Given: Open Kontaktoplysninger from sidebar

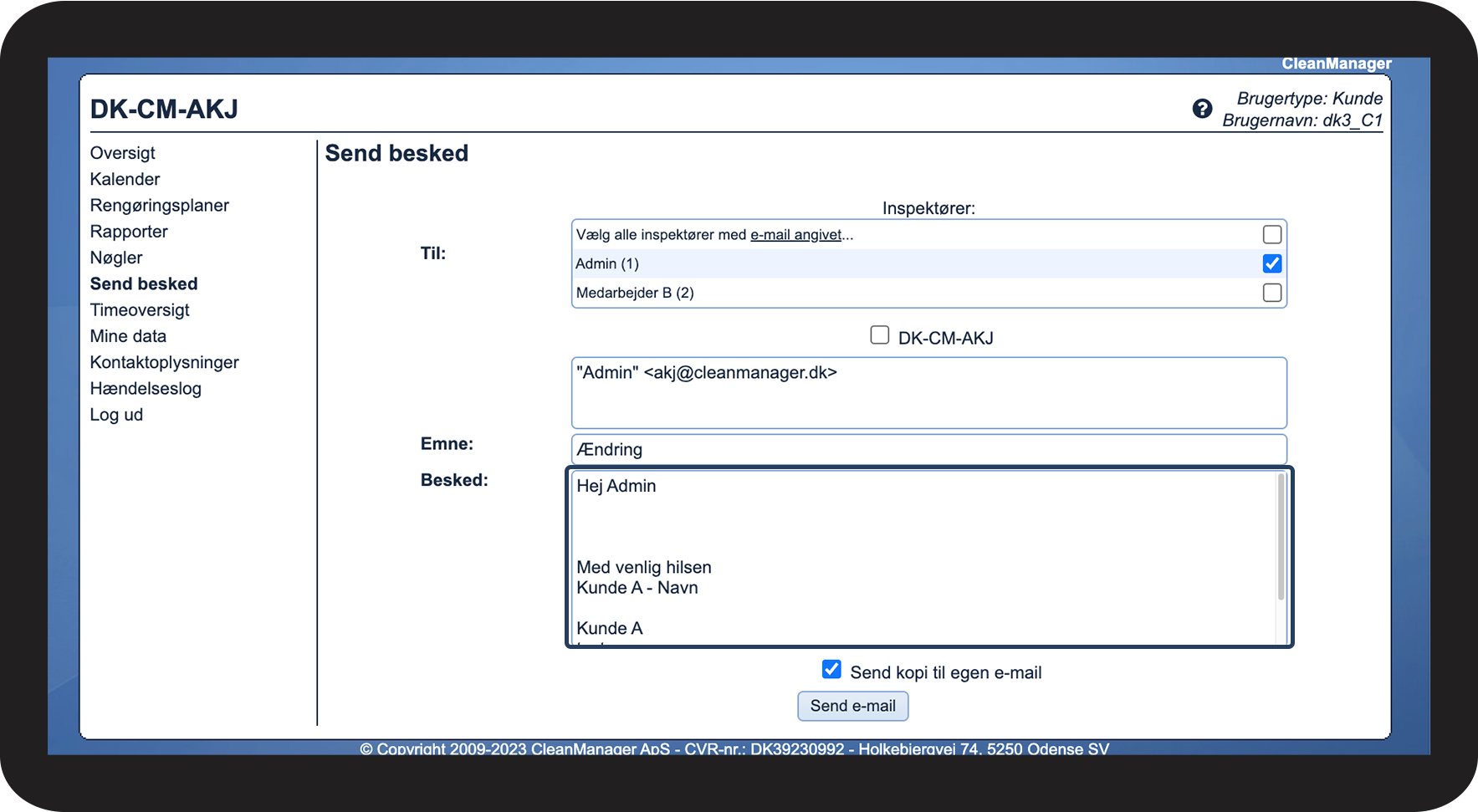Looking at the screenshot, I should coord(164,362).
